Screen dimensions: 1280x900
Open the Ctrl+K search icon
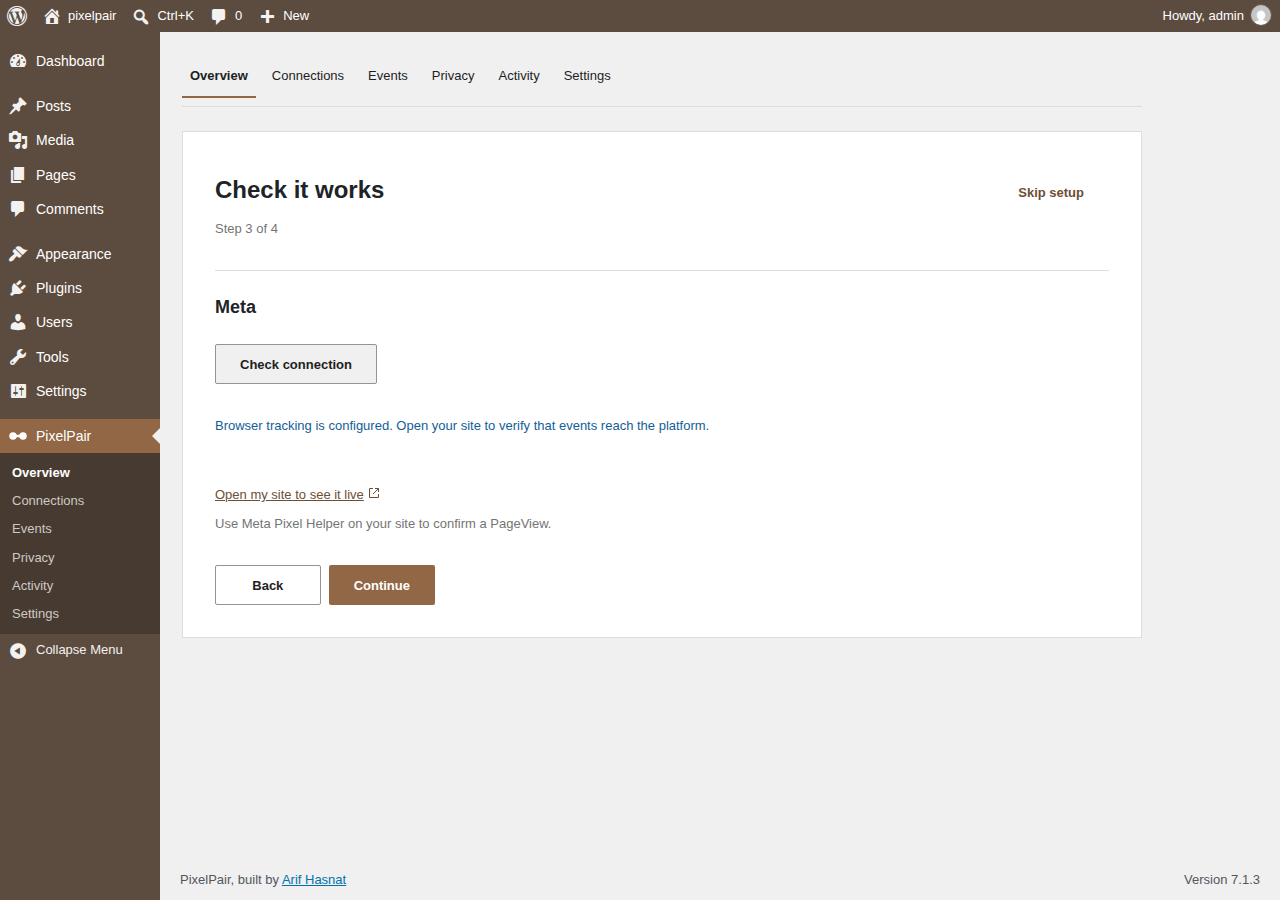141,16
